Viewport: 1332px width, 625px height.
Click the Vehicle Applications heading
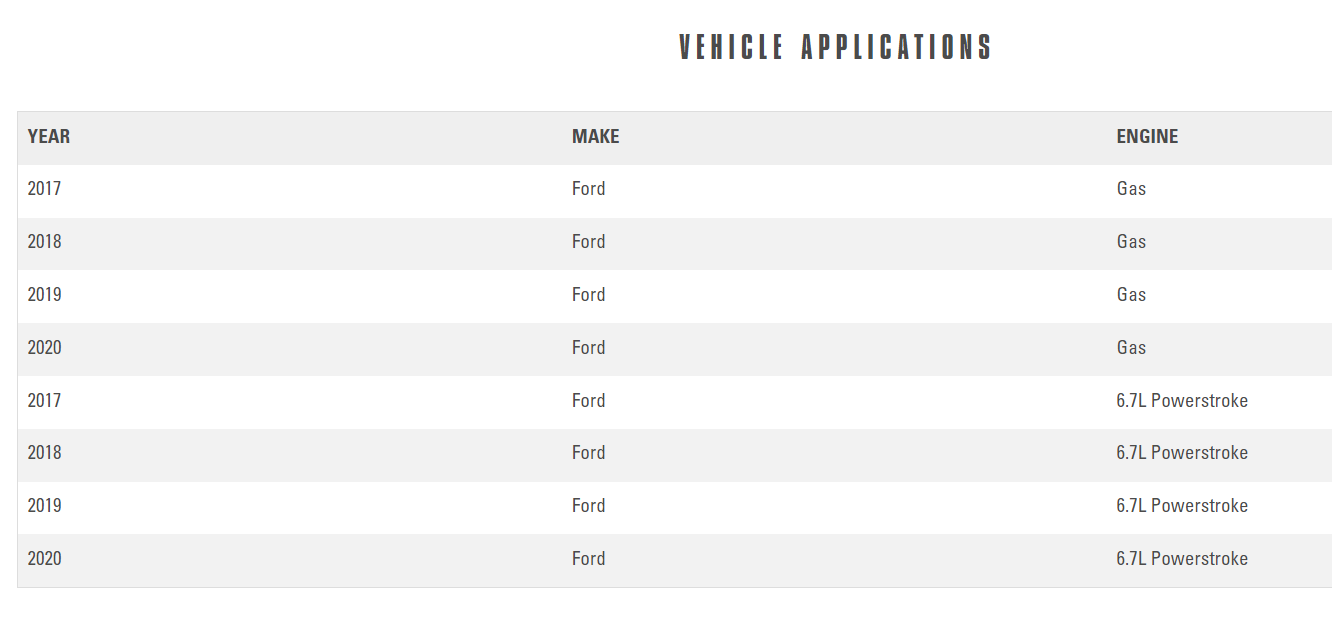pos(835,47)
